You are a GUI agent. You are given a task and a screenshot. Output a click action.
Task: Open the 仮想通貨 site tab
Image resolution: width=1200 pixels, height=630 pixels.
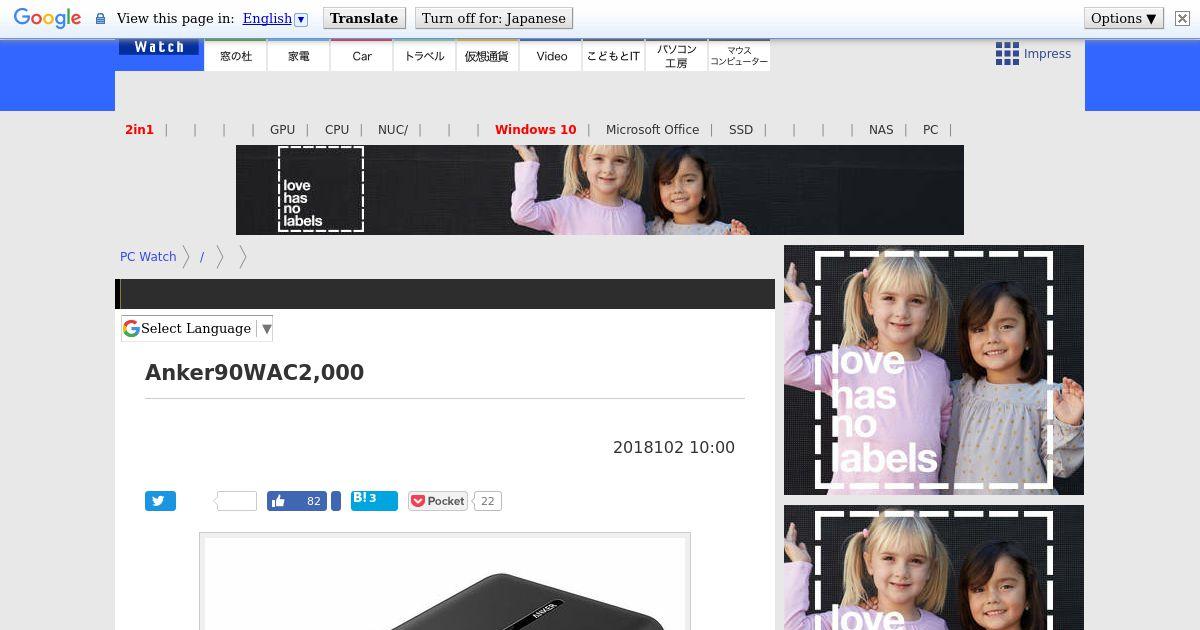[487, 56]
